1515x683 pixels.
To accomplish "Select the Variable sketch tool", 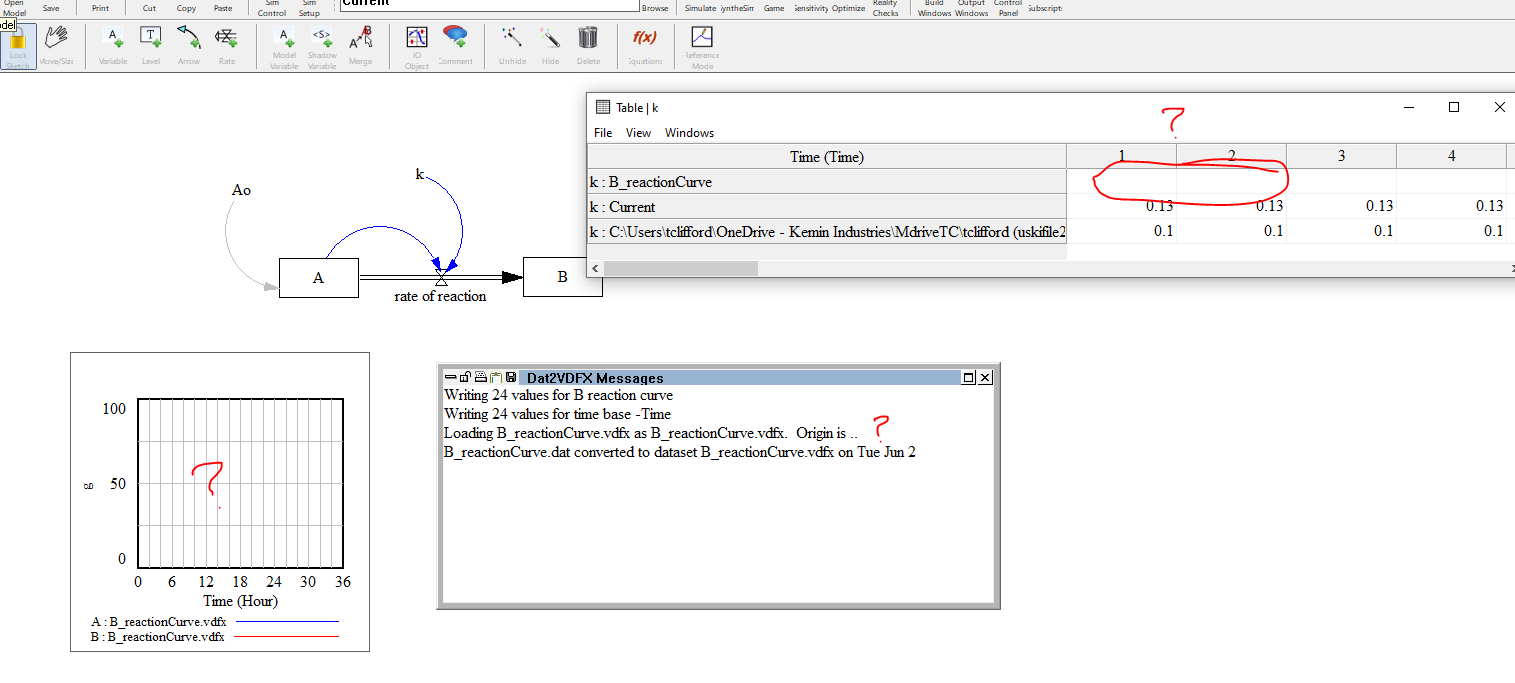I will (113, 47).
